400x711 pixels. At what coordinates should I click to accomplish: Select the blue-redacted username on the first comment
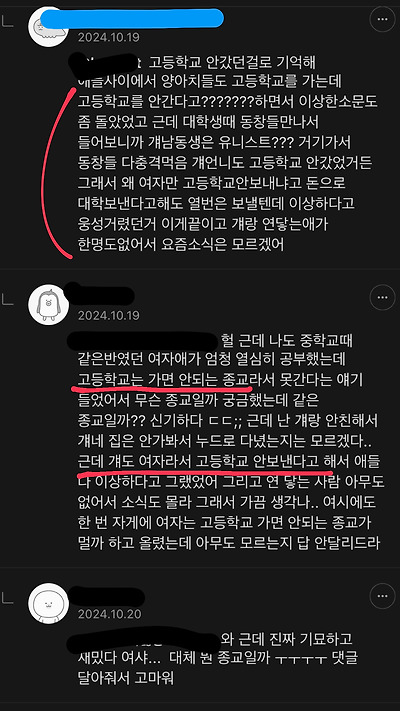[x=132, y=19]
